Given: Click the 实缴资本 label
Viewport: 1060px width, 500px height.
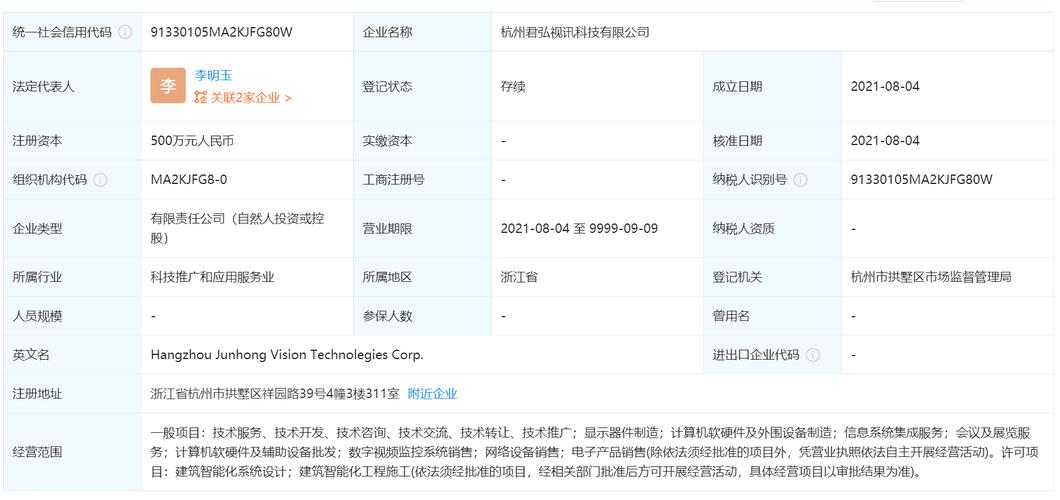Looking at the screenshot, I should pyautogui.click(x=387, y=141).
